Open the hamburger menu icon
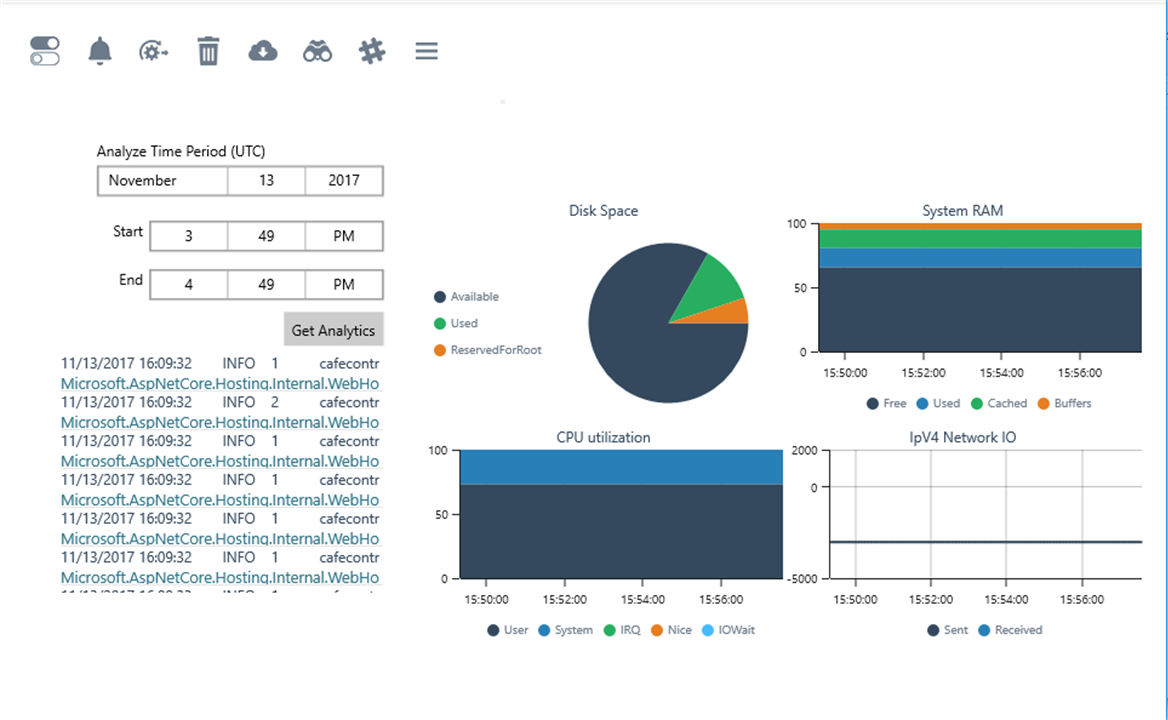1168x720 pixels. [x=427, y=51]
